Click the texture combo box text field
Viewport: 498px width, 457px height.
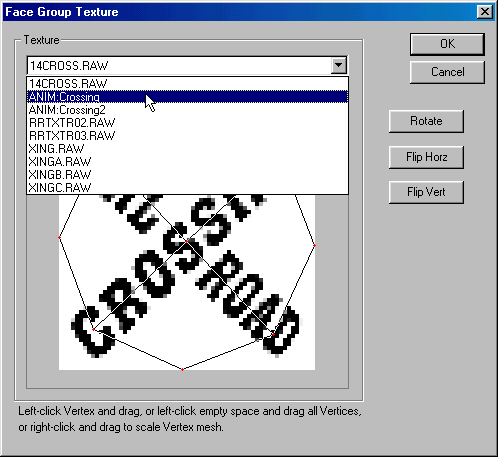[x=179, y=66]
